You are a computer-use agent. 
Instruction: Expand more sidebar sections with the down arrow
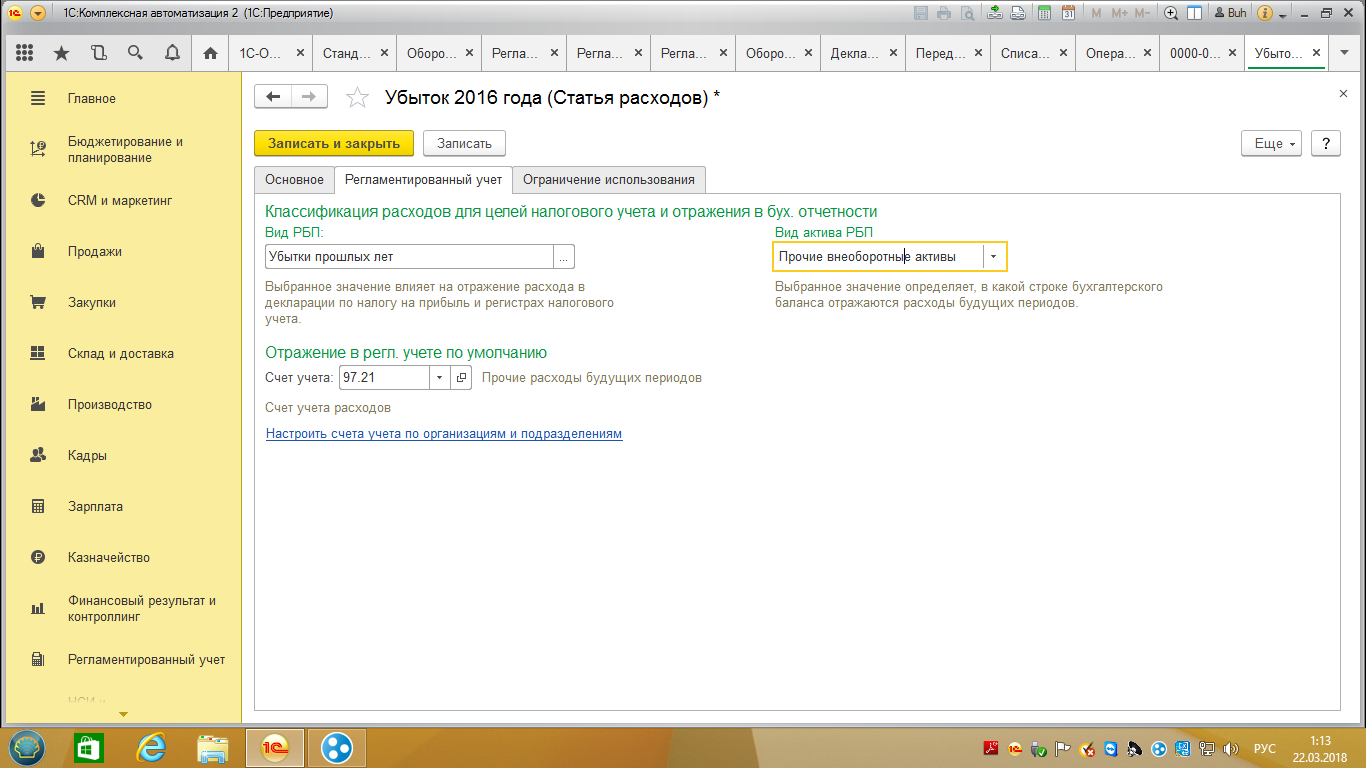click(124, 714)
